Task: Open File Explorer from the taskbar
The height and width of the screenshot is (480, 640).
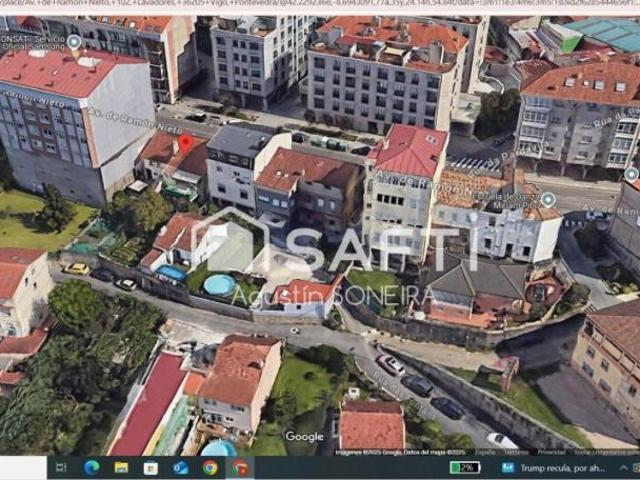Action: click(x=121, y=467)
